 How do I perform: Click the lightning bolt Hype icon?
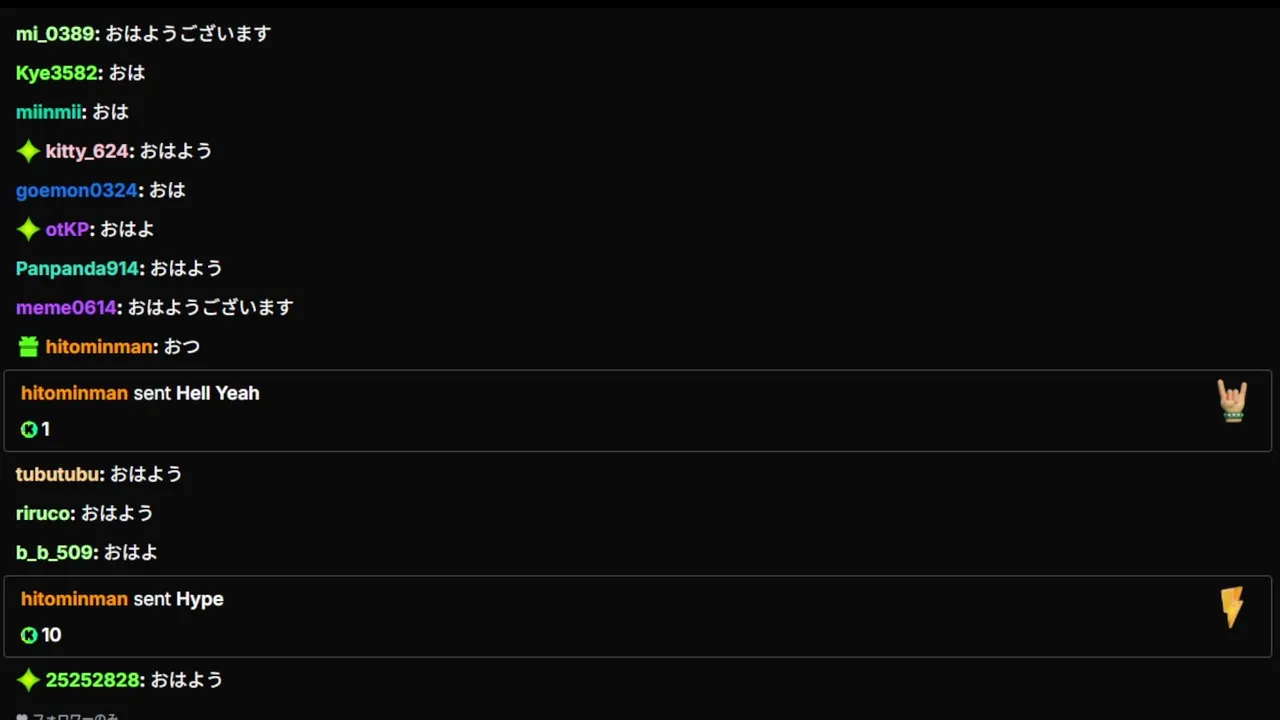pyautogui.click(x=1232, y=607)
